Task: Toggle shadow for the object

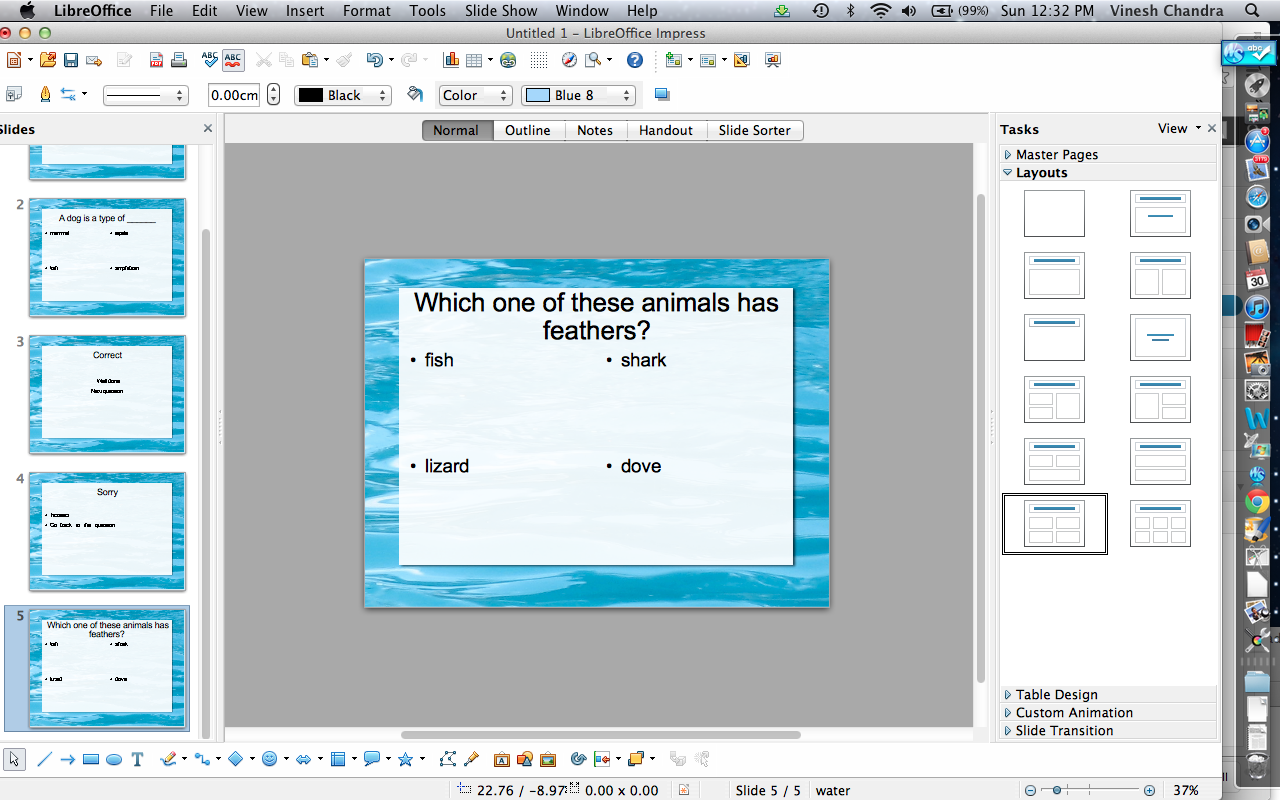Action: [x=661, y=95]
